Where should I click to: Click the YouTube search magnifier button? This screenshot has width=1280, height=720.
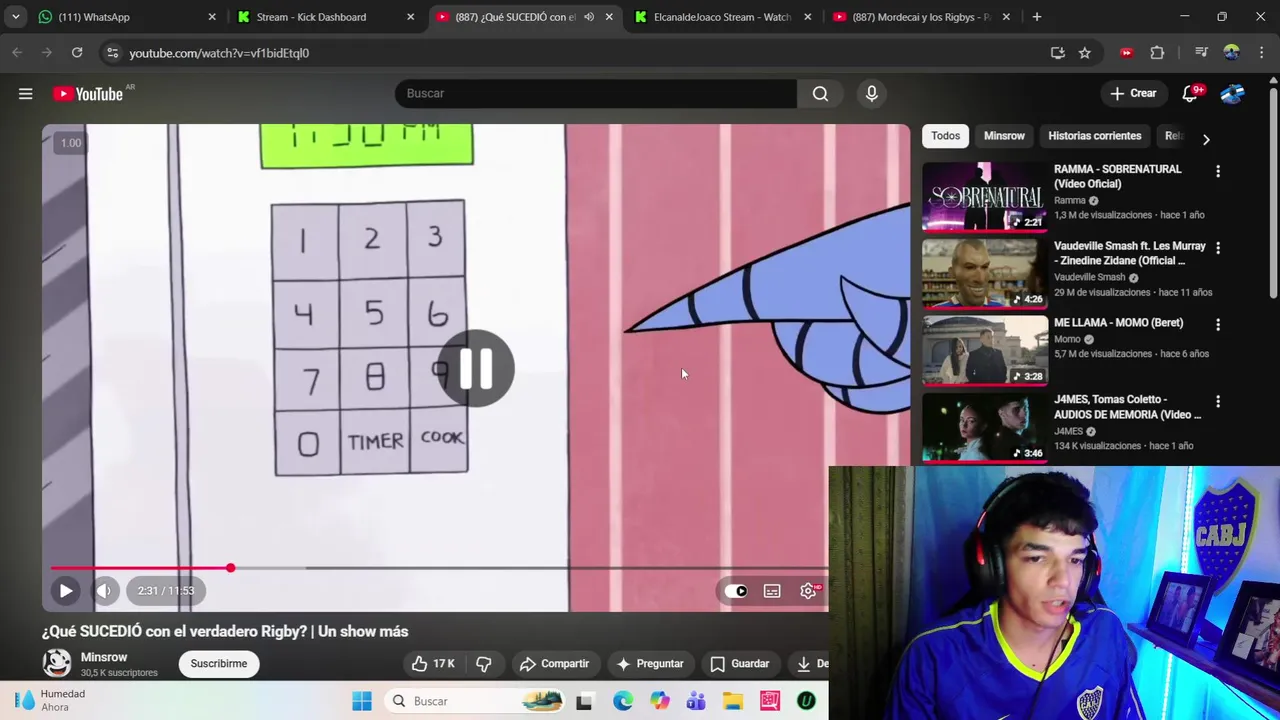click(x=820, y=93)
